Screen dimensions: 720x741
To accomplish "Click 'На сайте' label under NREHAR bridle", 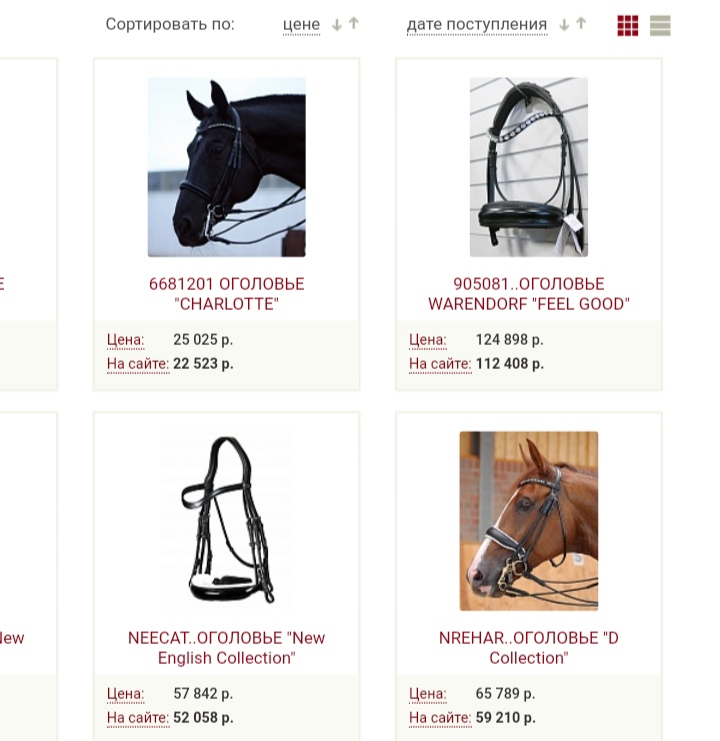I will [x=440, y=718].
